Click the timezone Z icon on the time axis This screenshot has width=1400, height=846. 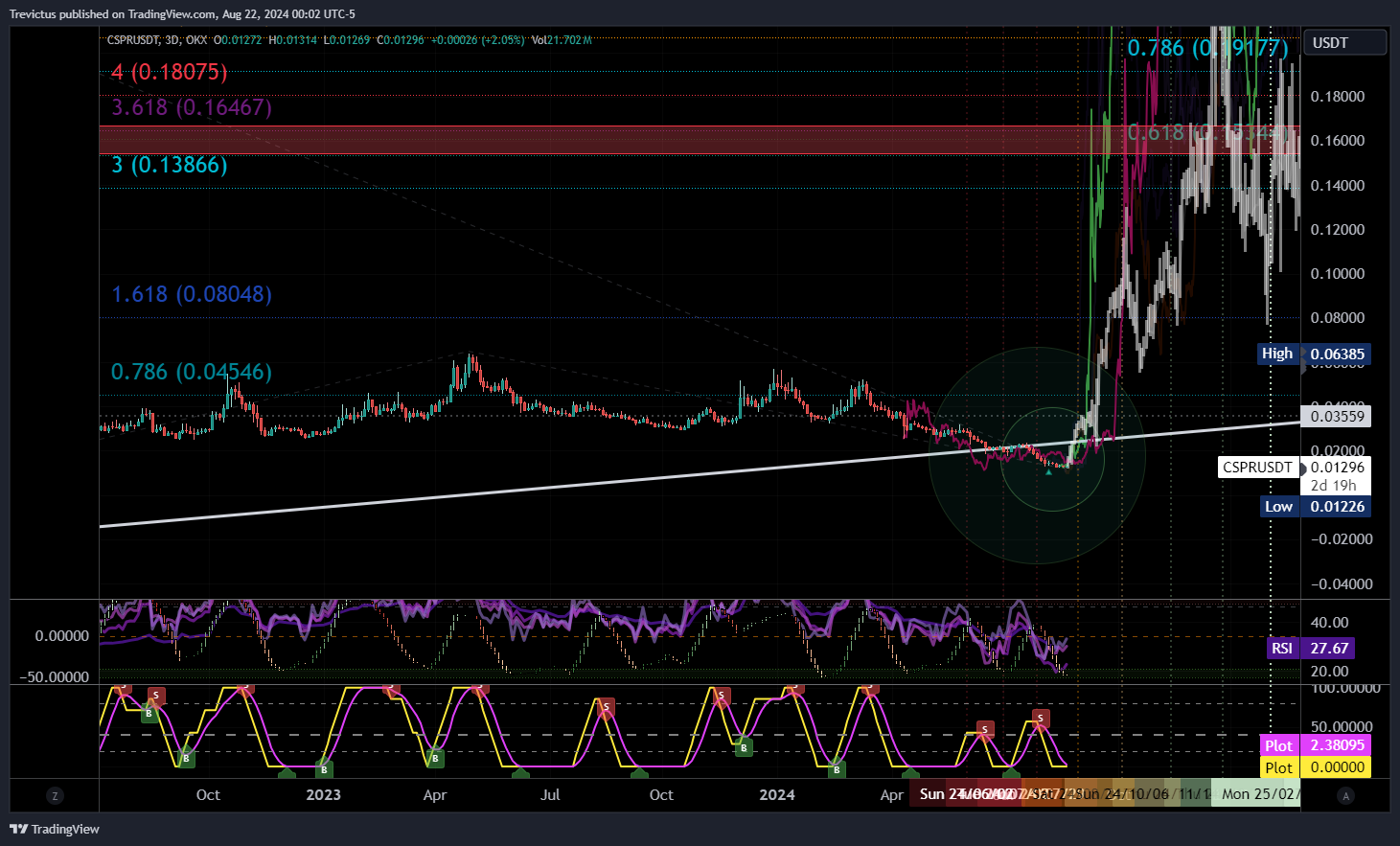[x=55, y=795]
